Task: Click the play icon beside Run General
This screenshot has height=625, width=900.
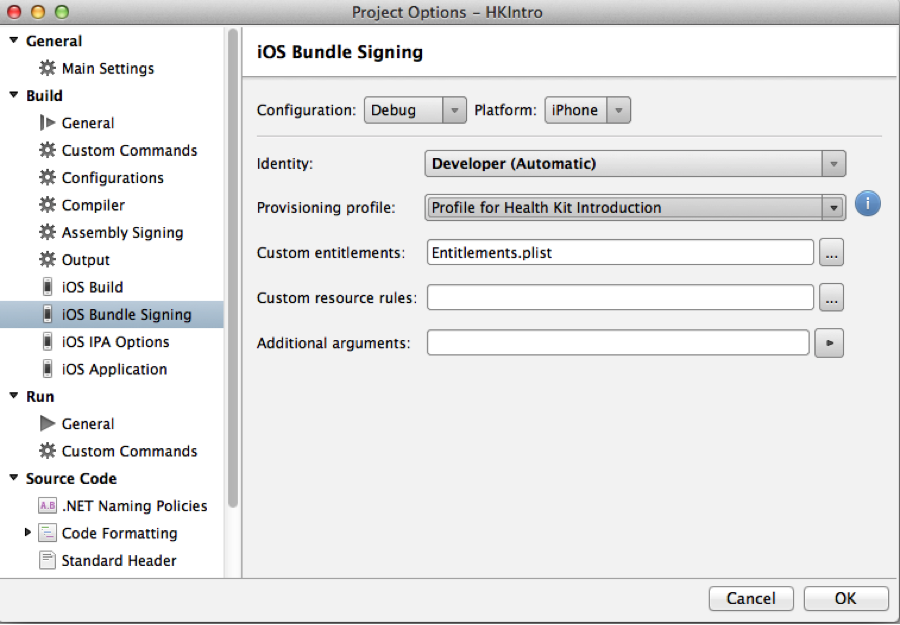Action: pos(48,424)
